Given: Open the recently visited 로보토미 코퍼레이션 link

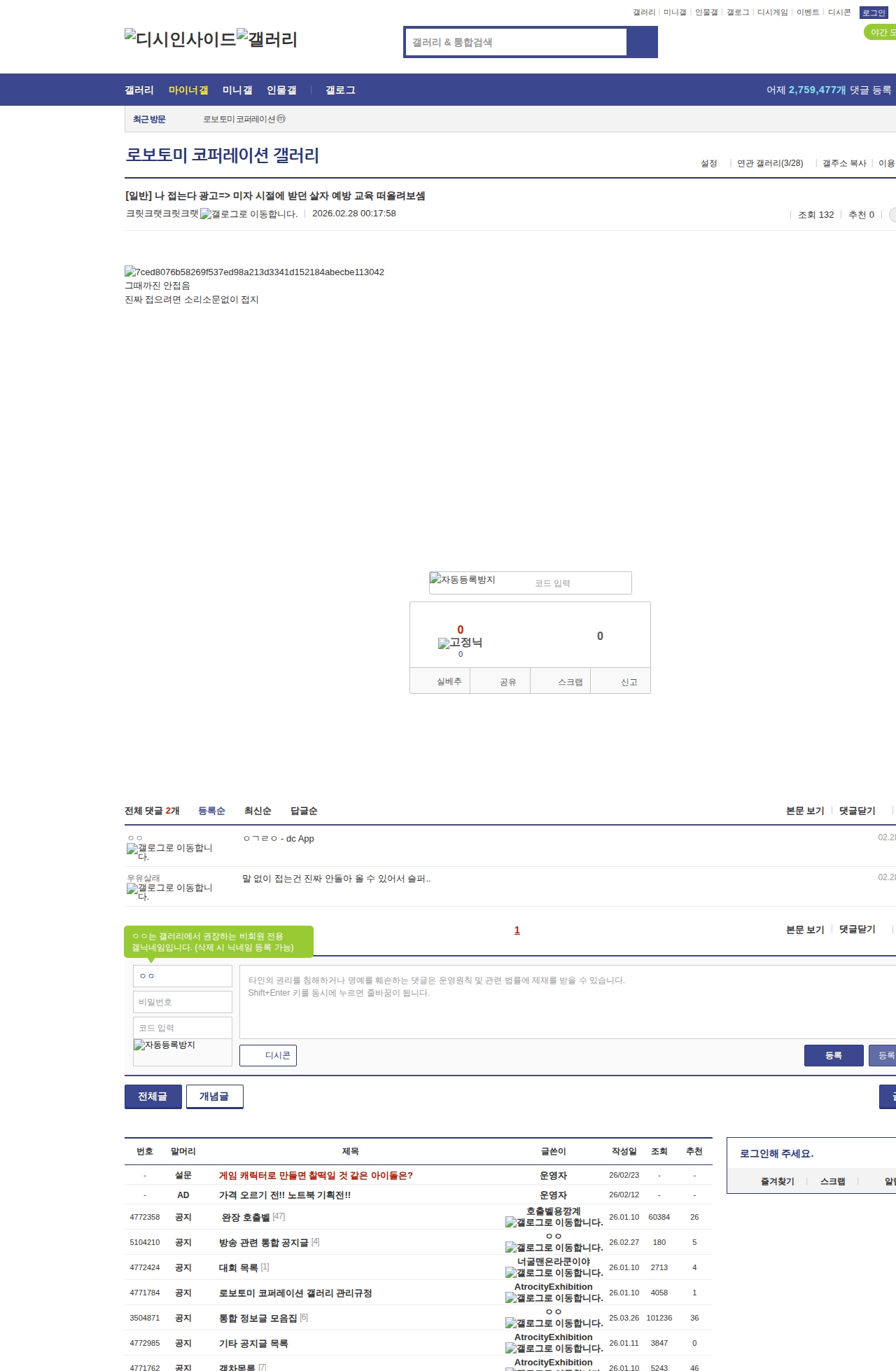Looking at the screenshot, I should (x=244, y=119).
